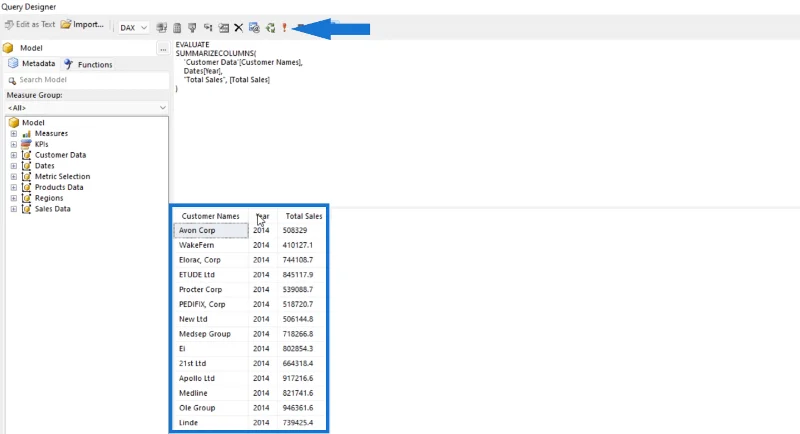The width and height of the screenshot is (800, 434).
Task: Select the Products Data tree item
Action: click(x=59, y=187)
